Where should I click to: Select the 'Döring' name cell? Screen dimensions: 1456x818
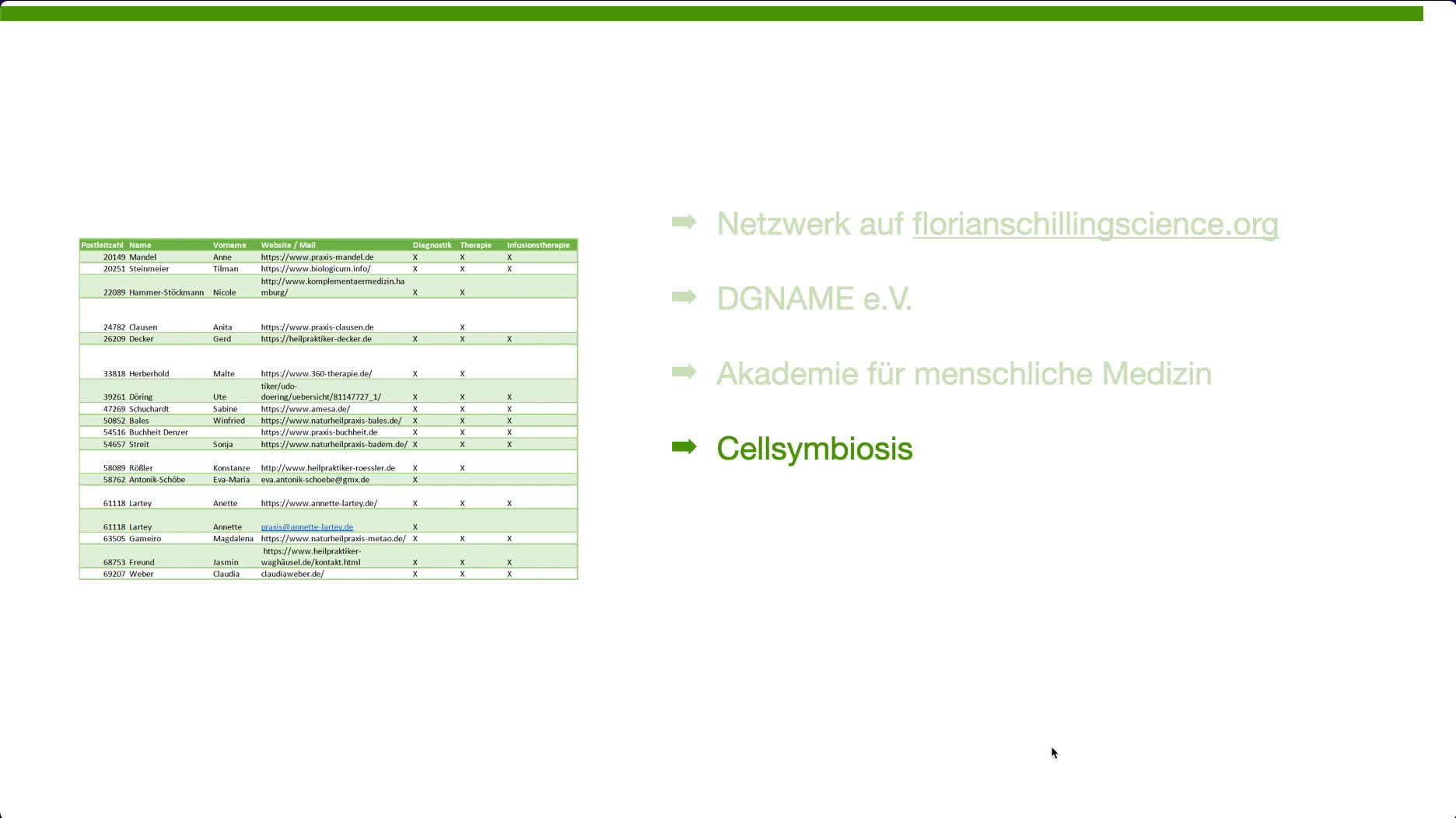click(x=141, y=397)
